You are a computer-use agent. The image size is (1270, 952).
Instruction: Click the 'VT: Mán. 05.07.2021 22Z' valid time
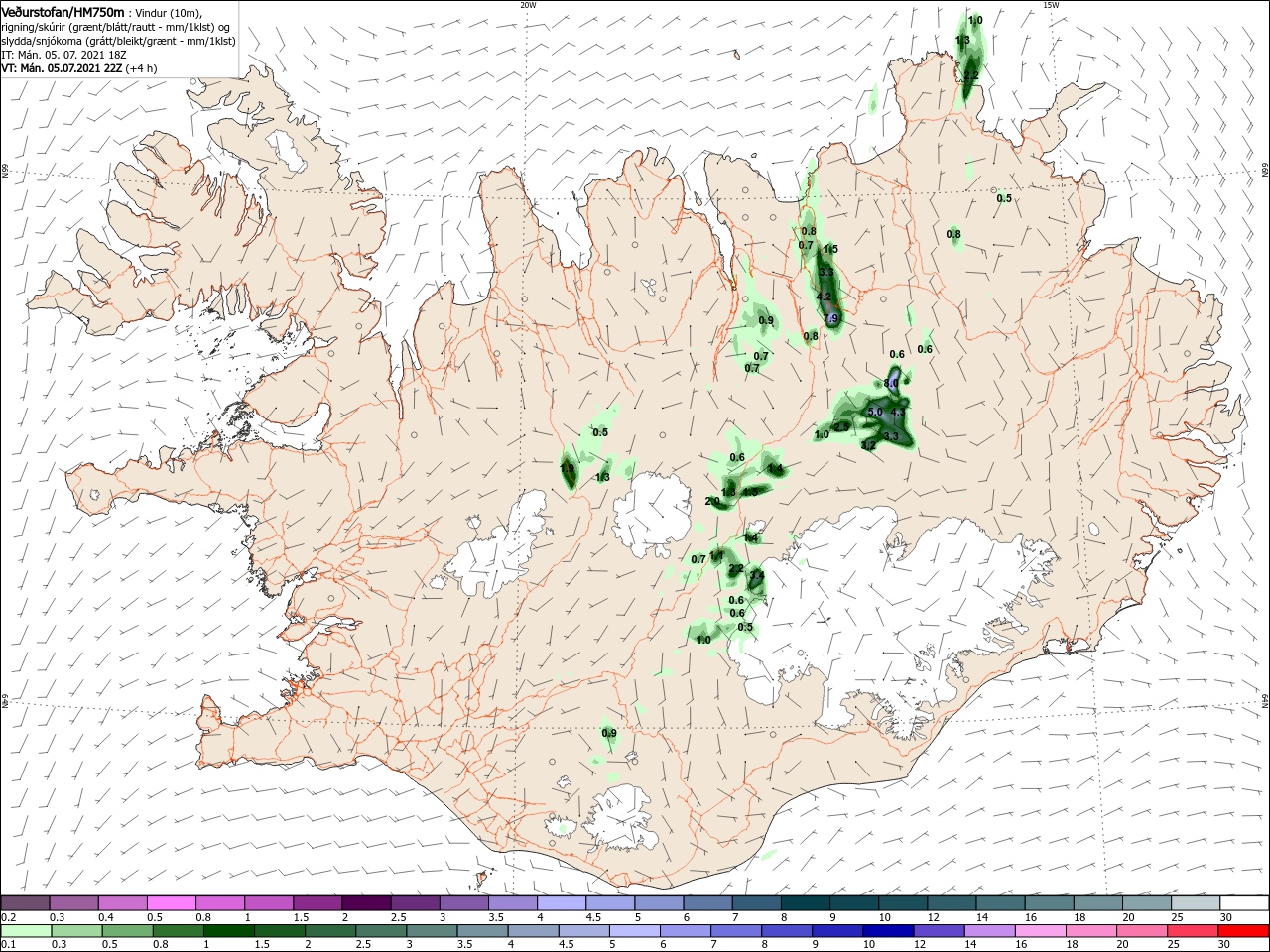coord(62,69)
